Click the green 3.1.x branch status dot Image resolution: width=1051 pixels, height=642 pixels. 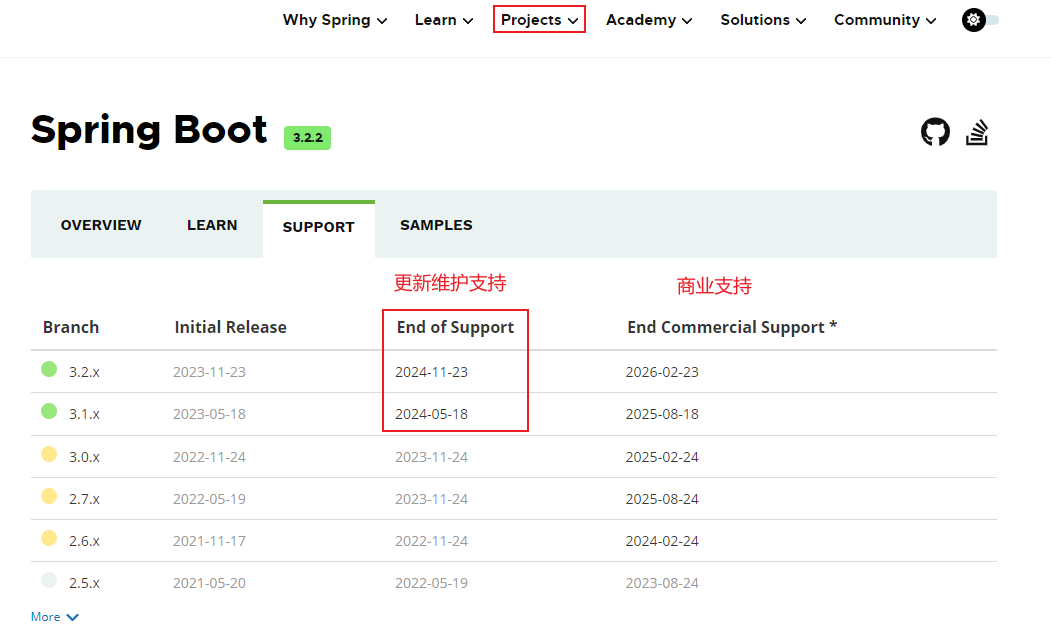[x=49, y=412]
